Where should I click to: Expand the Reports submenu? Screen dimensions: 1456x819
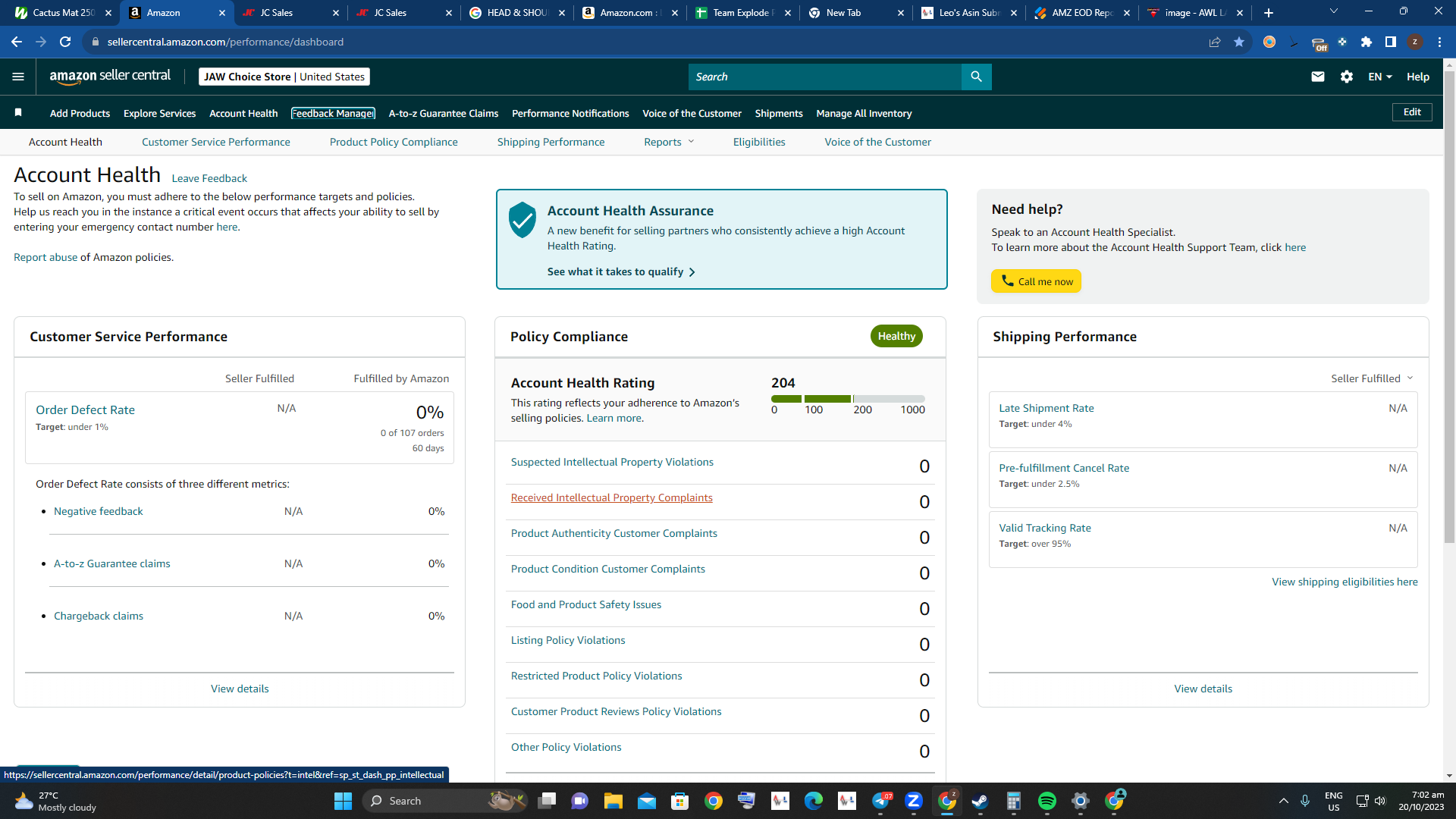(x=669, y=142)
